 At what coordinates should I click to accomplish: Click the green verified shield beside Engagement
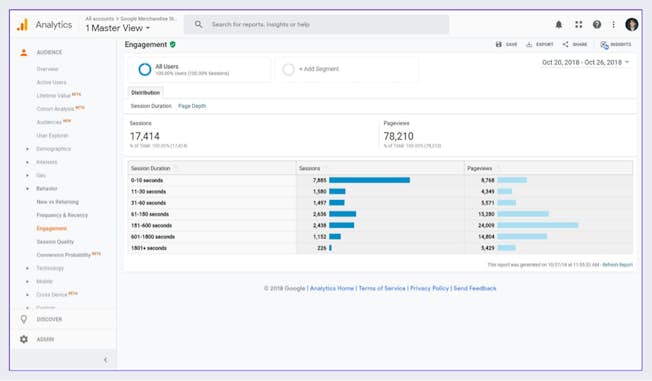pos(173,45)
